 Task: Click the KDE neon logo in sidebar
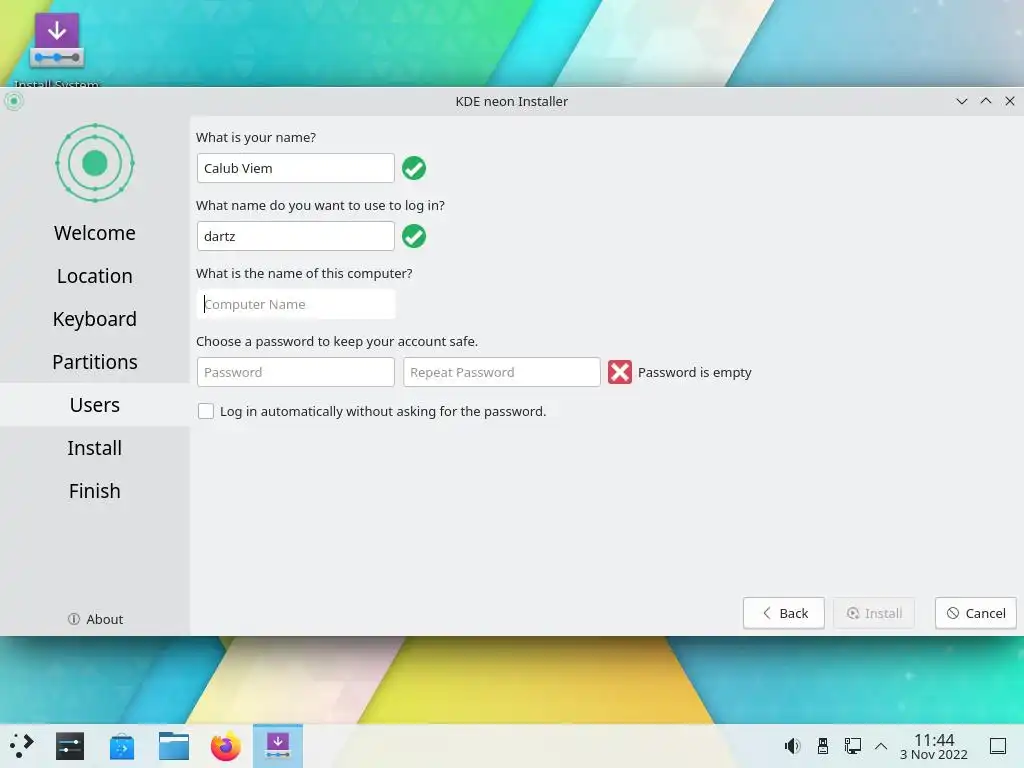pyautogui.click(x=95, y=163)
